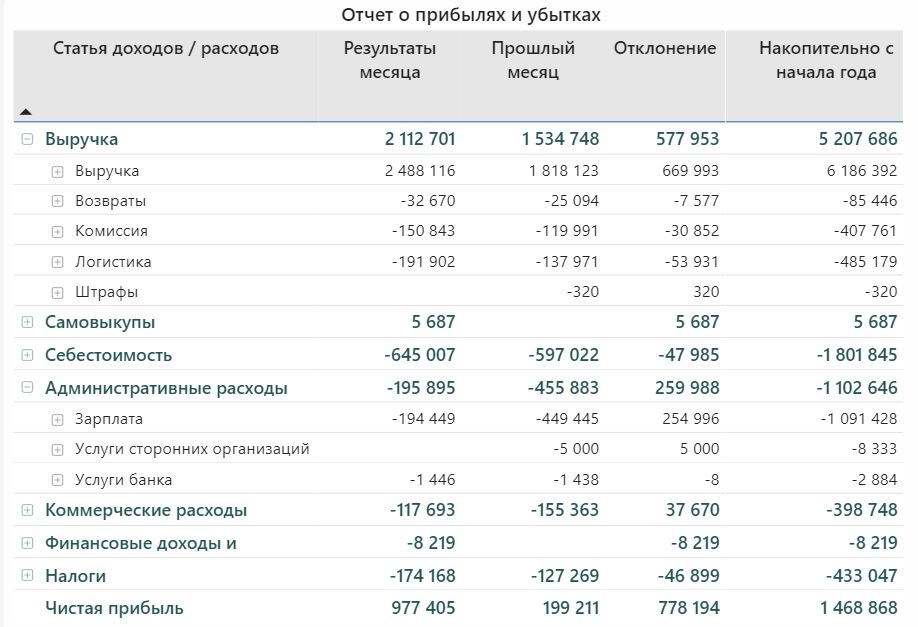Click the Отклонение column header
The width and height of the screenshot is (918, 627).
pyautogui.click(x=665, y=48)
